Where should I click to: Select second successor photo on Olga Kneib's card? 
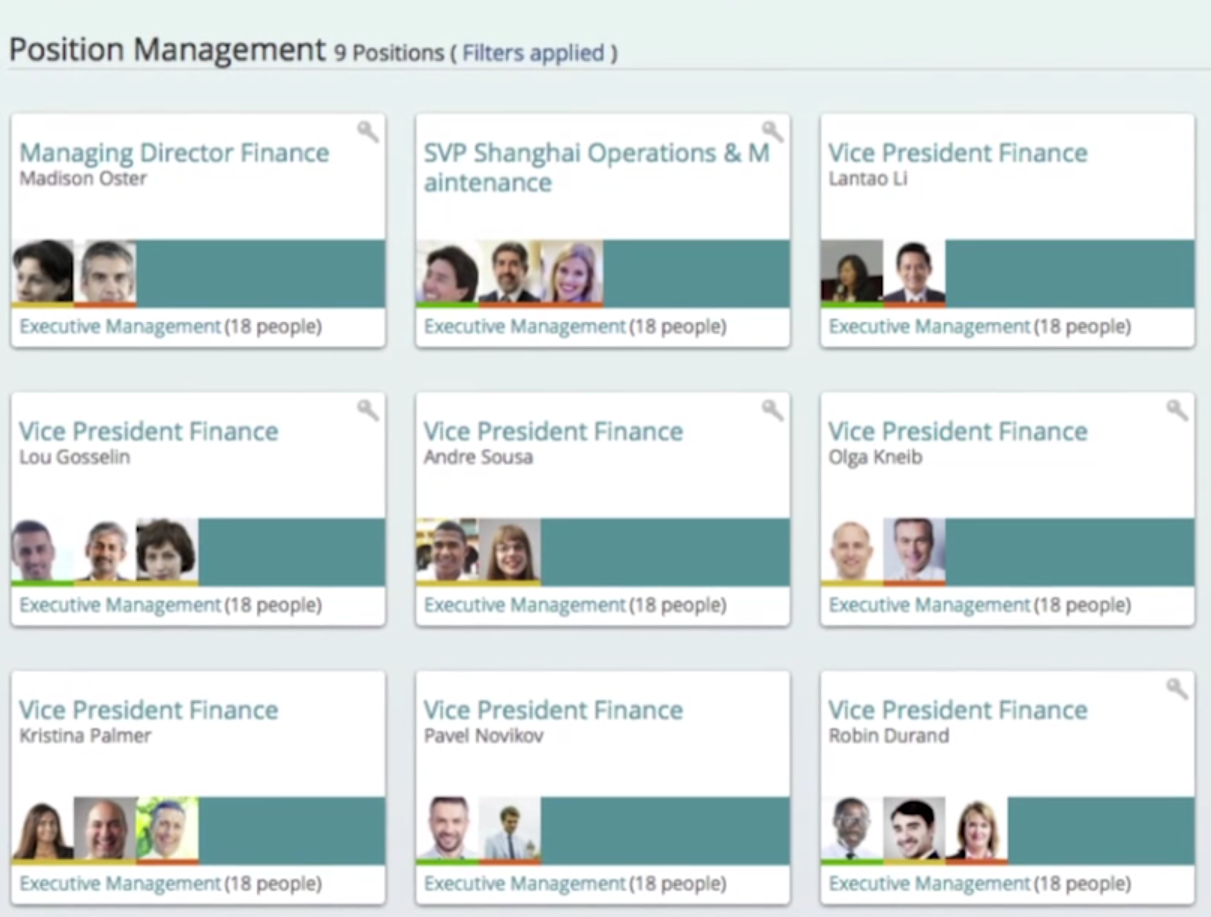(914, 550)
